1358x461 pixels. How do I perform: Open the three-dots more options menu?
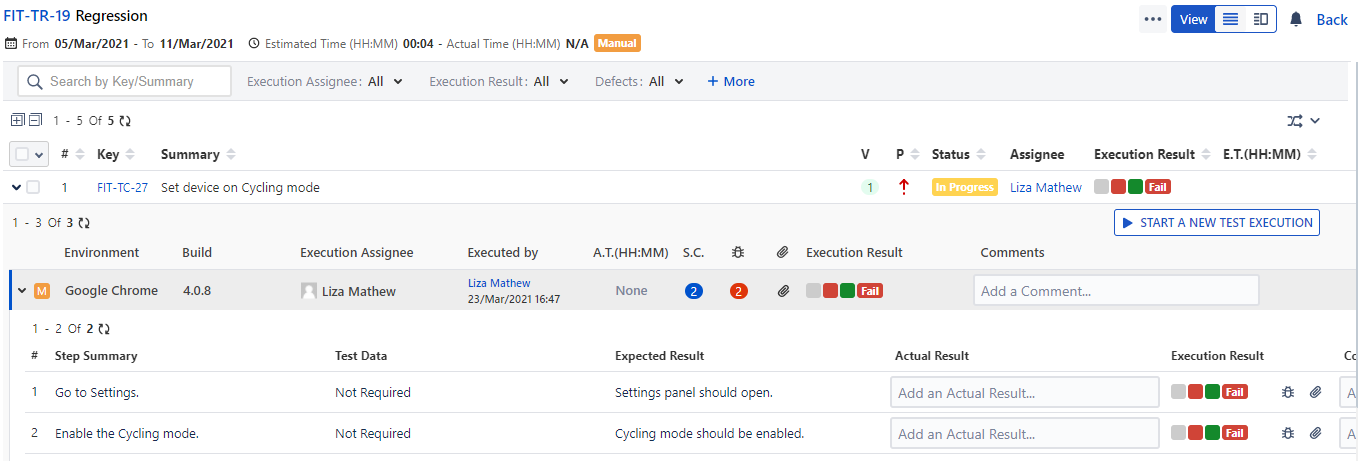pos(1153,19)
